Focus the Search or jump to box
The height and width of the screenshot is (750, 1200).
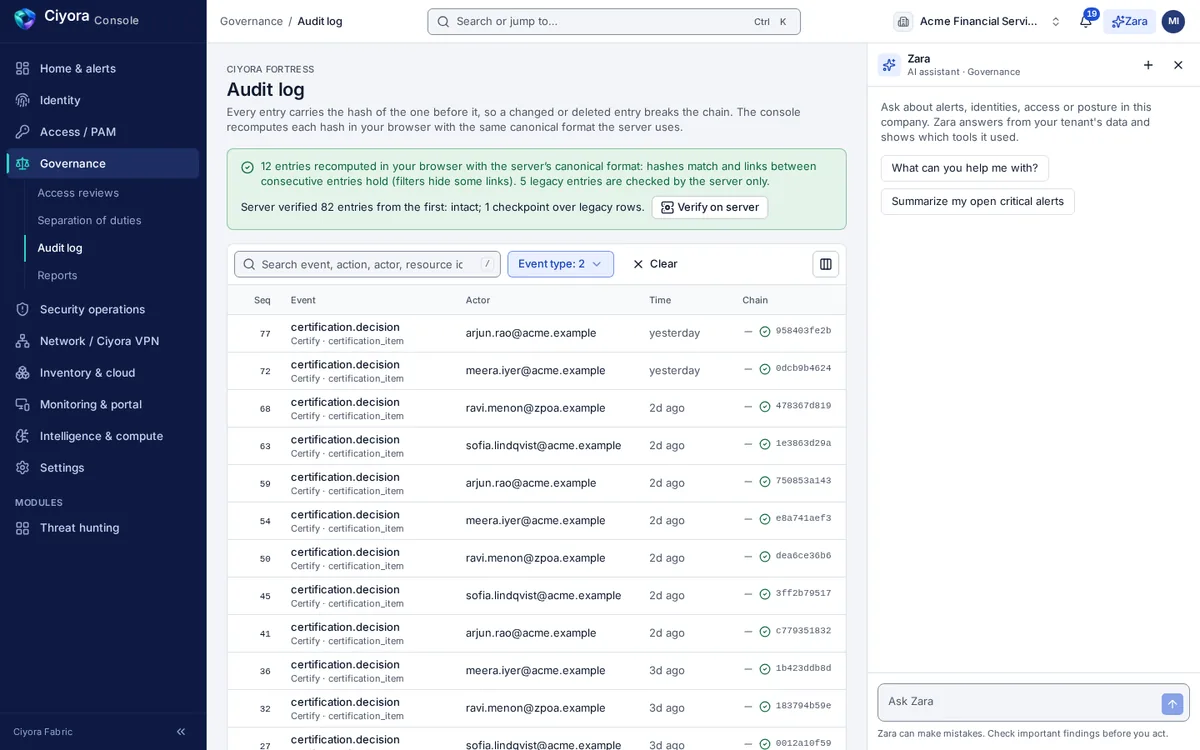614,21
